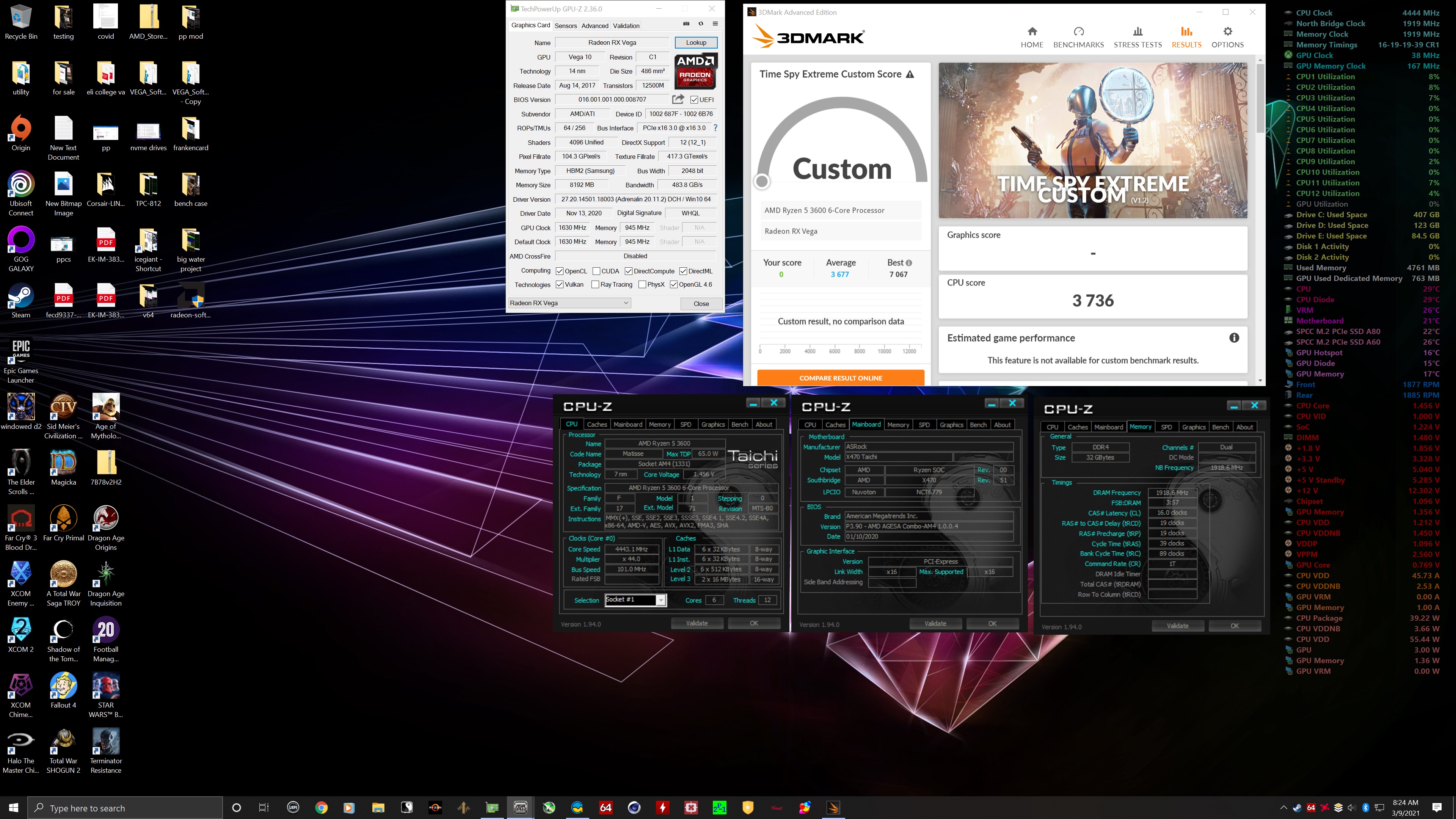Click Validate in the Memory CPU-Z window

1178,626
